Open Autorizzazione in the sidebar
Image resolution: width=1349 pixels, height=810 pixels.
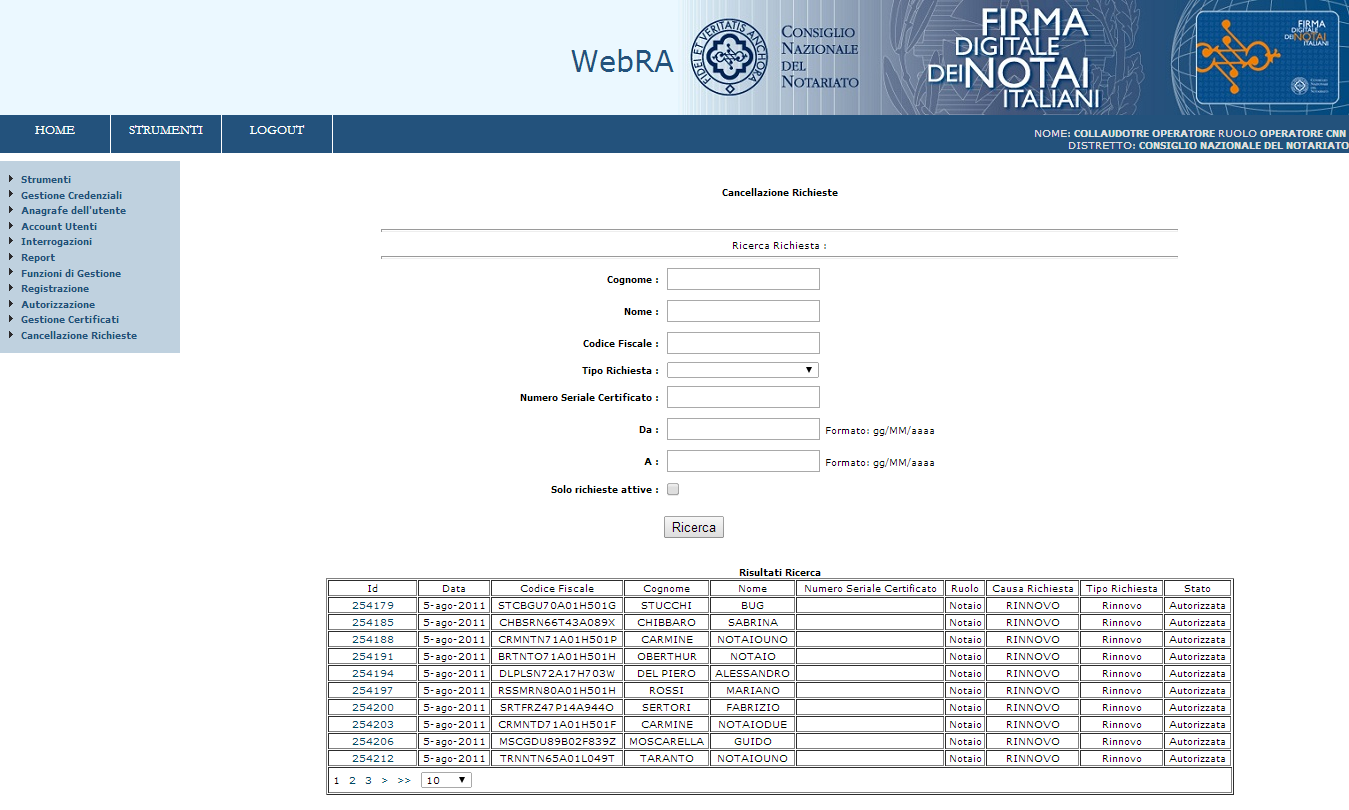(x=58, y=304)
